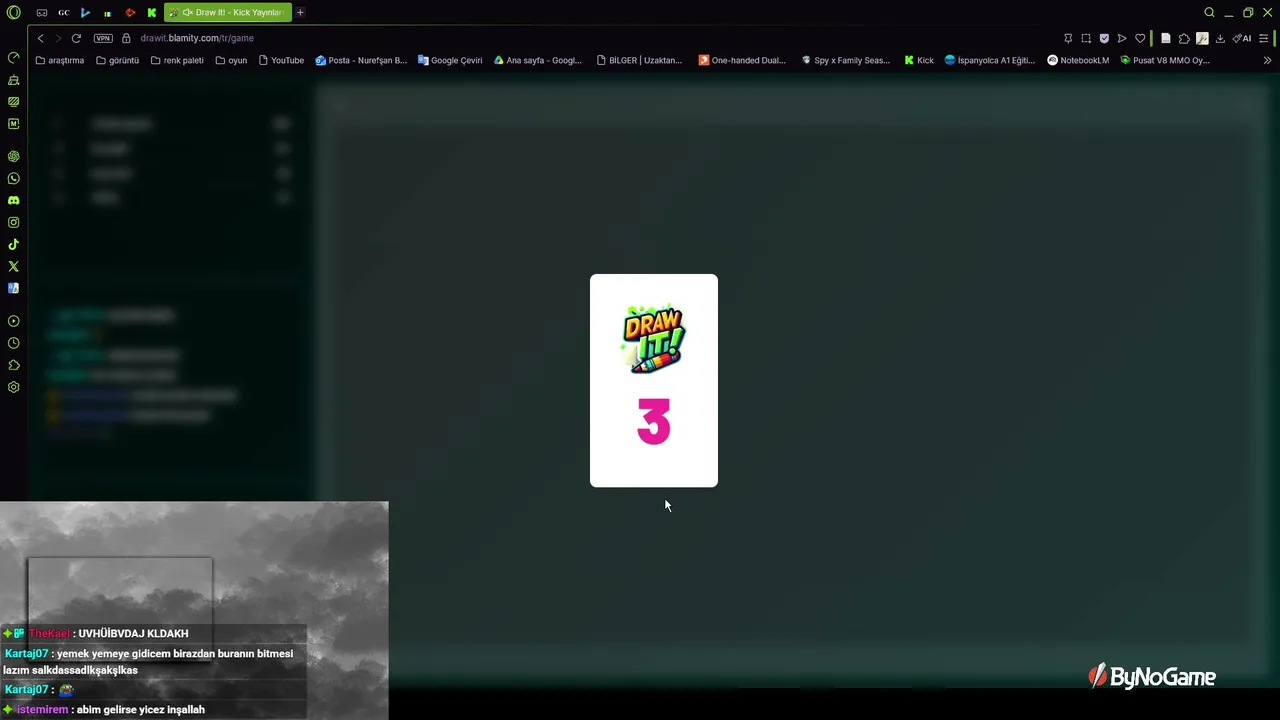The image size is (1280, 720).
Task: Open the İspanyolca A1 Eğitim bookmark
Action: [x=990, y=60]
